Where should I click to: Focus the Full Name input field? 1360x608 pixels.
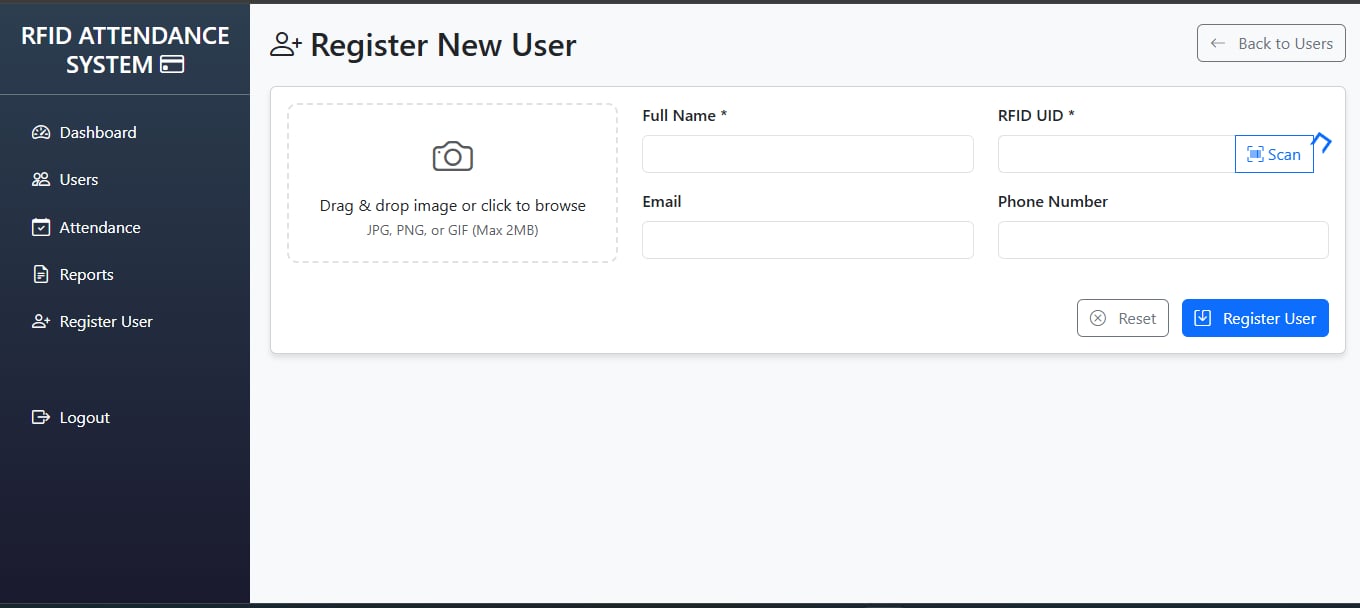[x=807, y=154]
